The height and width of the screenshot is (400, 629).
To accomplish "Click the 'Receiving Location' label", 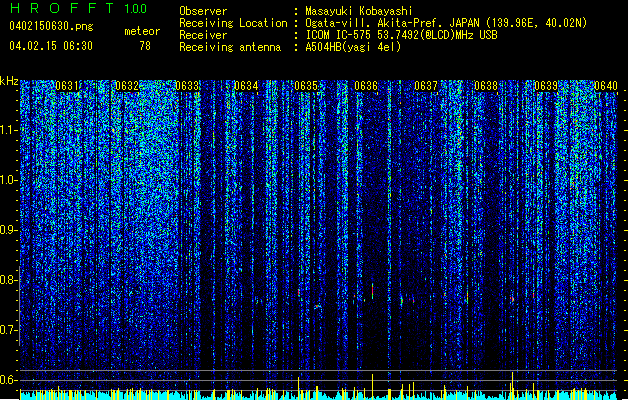I will point(233,23).
